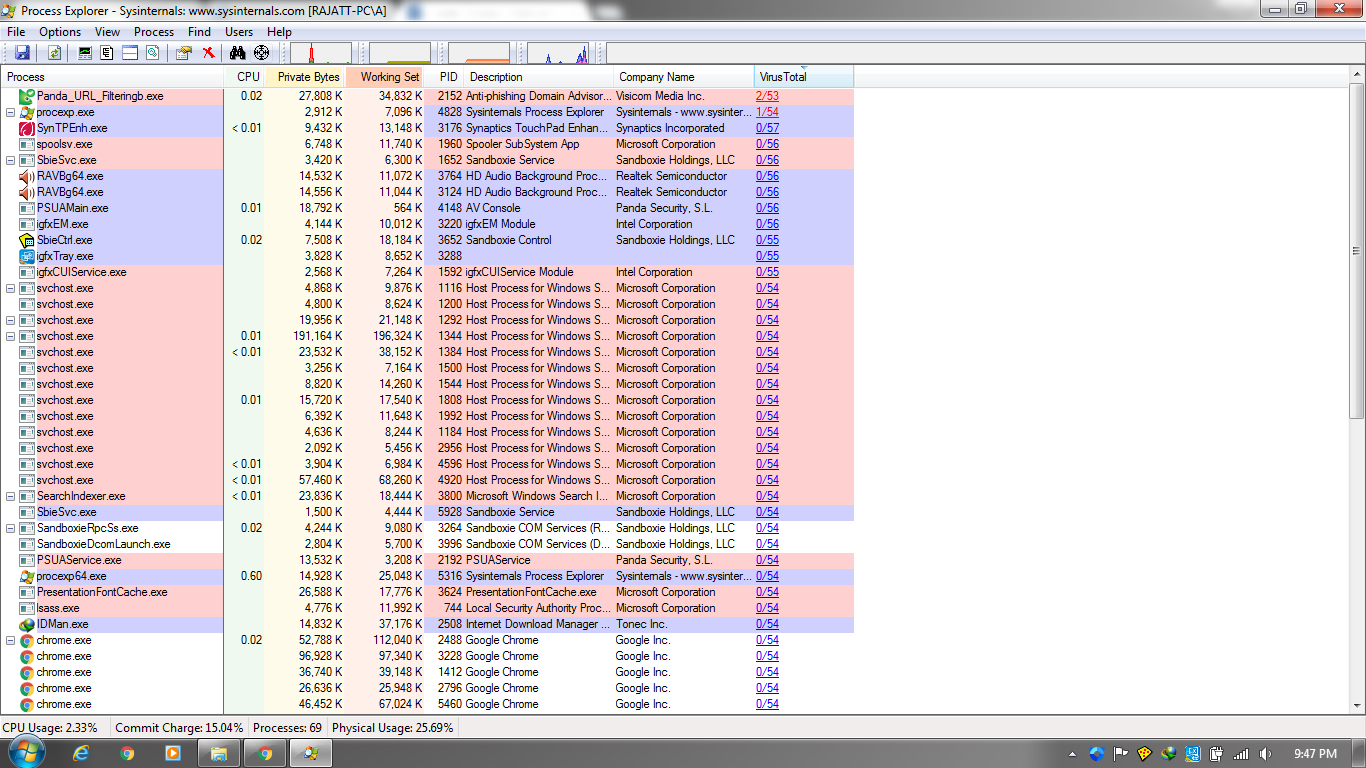Click the procexp64.exe process icon
The width and height of the screenshot is (1366, 768).
(27, 576)
